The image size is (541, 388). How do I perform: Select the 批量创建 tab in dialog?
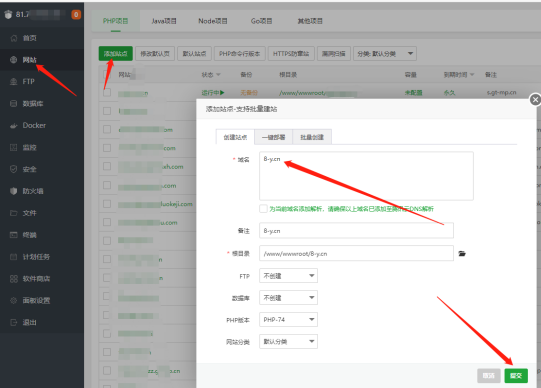pos(312,137)
